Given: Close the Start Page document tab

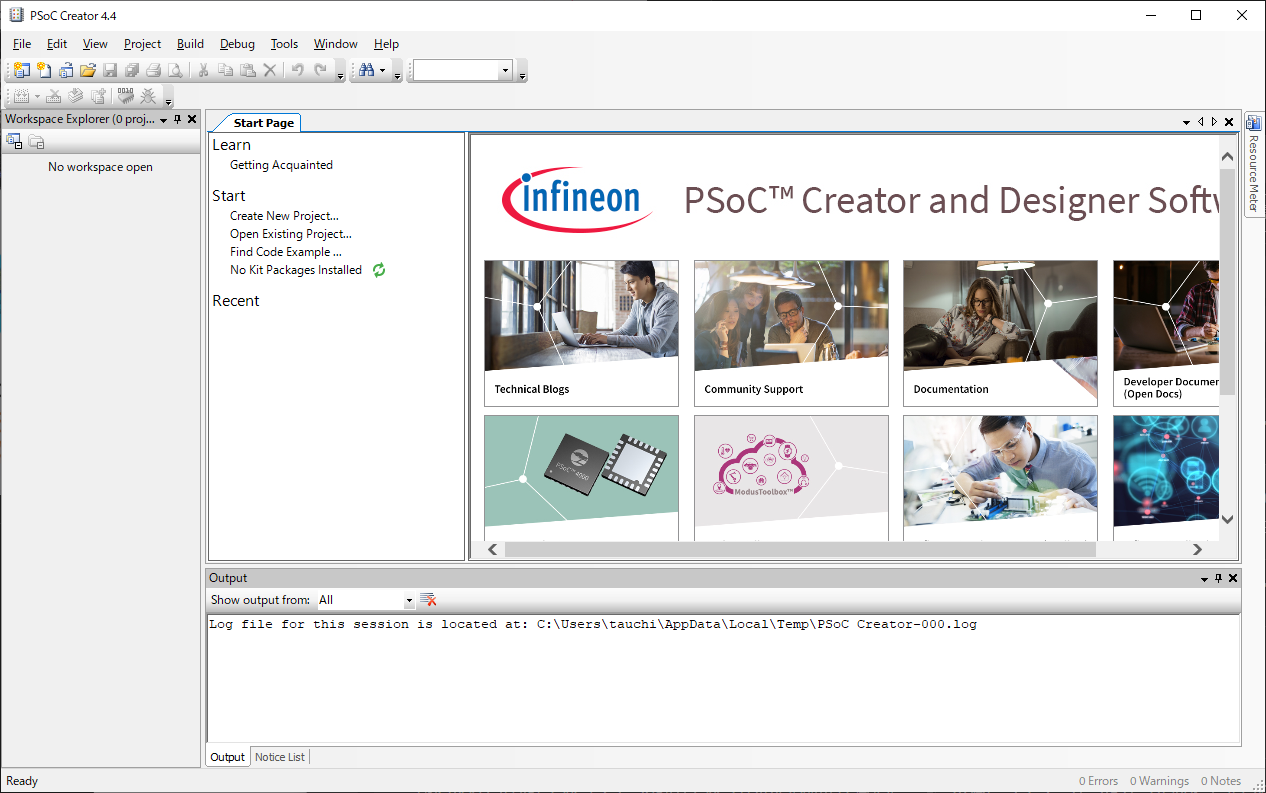Looking at the screenshot, I should (1229, 122).
